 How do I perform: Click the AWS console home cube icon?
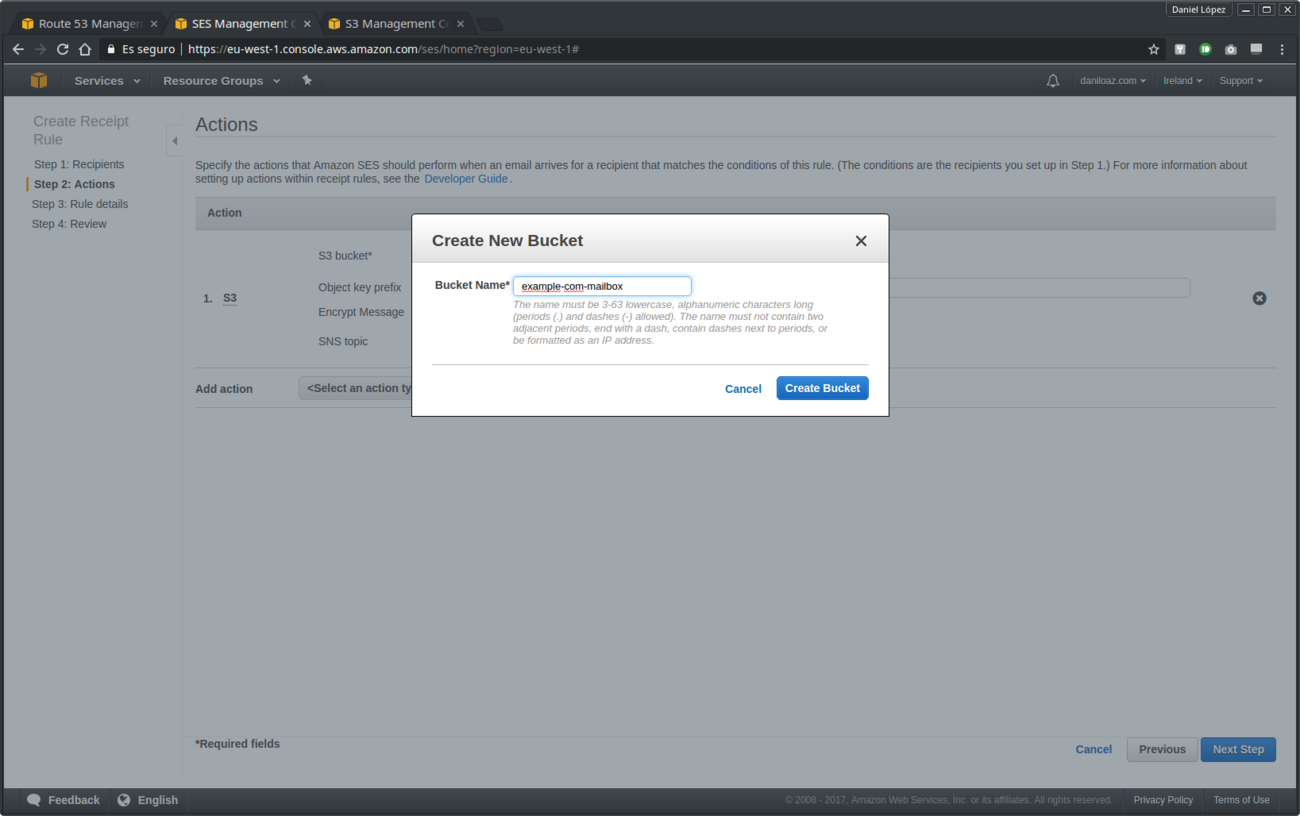38,80
